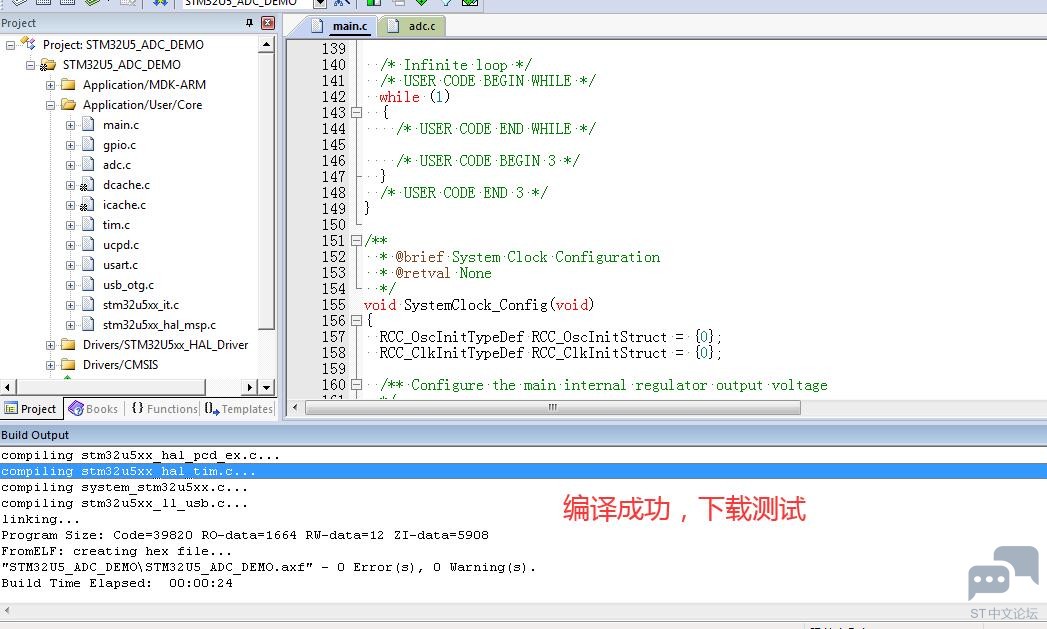Click the Application/User/Core folder icon
1047x629 pixels.
point(68,104)
